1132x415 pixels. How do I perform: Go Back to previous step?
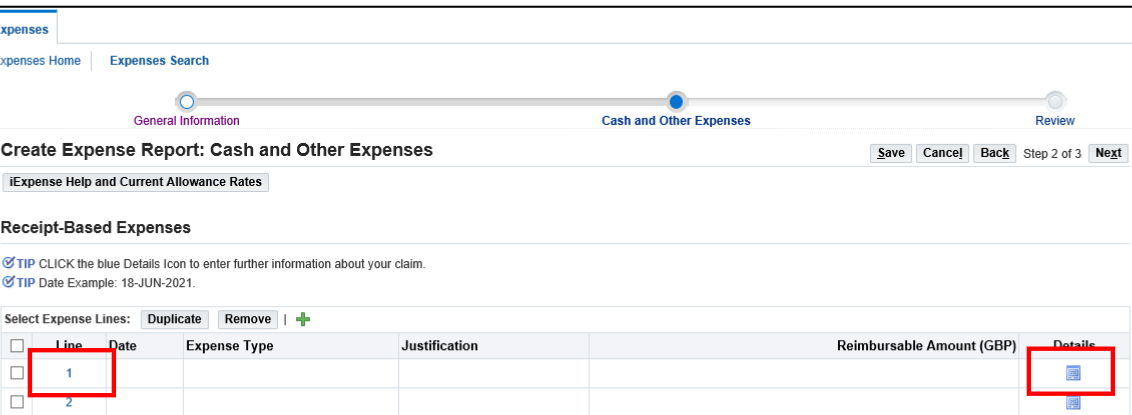pyautogui.click(x=994, y=153)
